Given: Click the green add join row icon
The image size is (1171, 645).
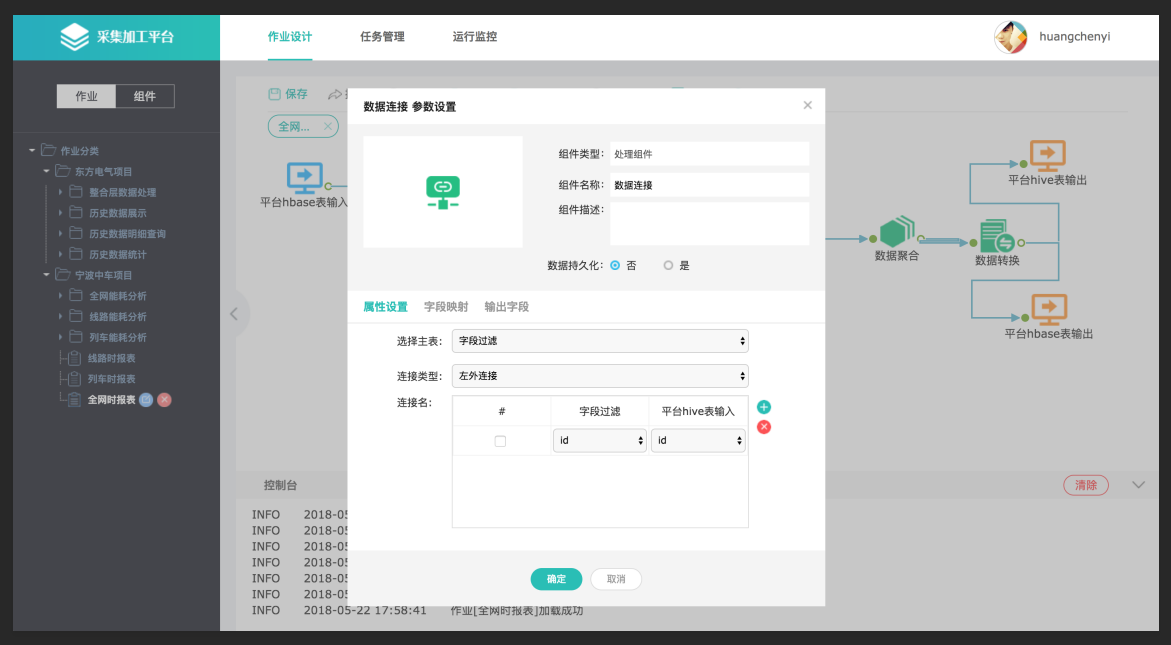Looking at the screenshot, I should [x=764, y=407].
